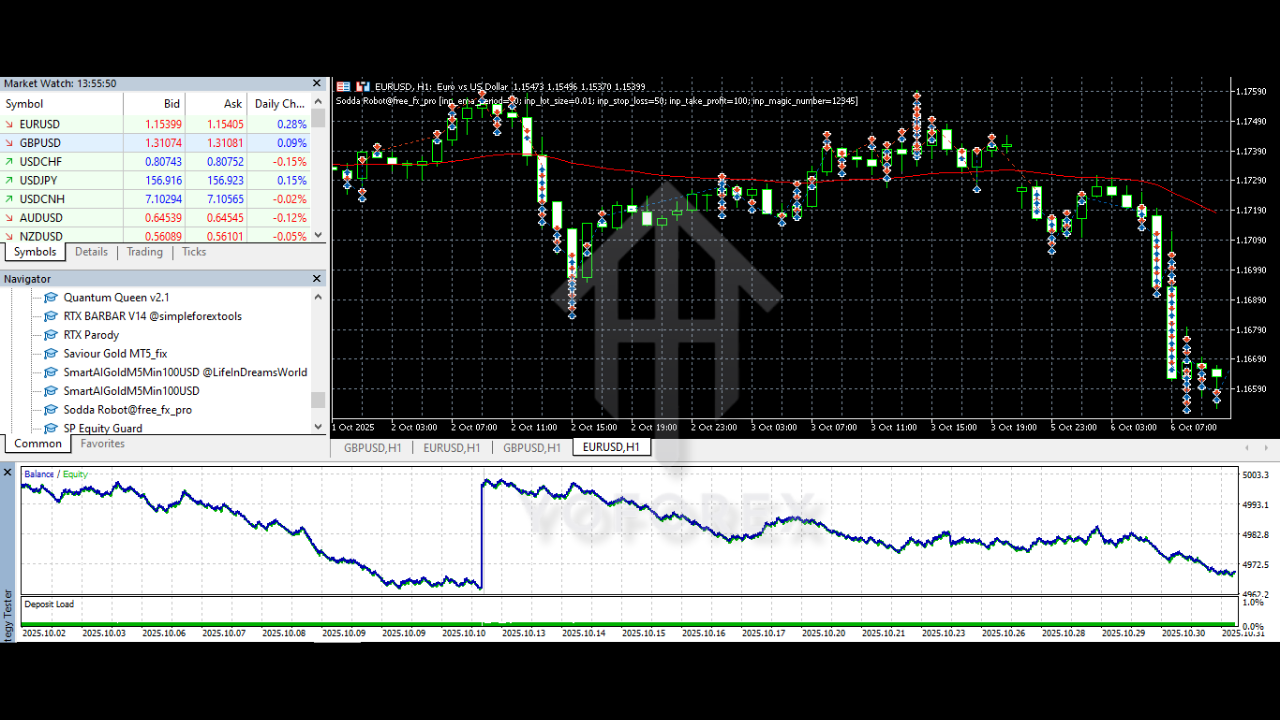The height and width of the screenshot is (720, 1280).
Task: Click the red down-arrow icon beside EURUSD
Action: point(10,124)
